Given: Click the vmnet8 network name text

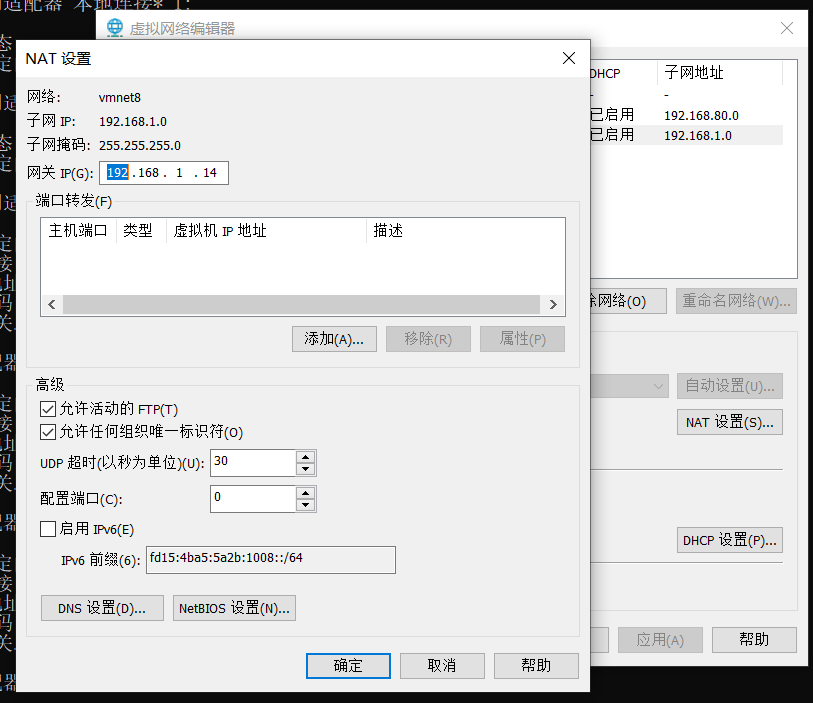Looking at the screenshot, I should [120, 97].
